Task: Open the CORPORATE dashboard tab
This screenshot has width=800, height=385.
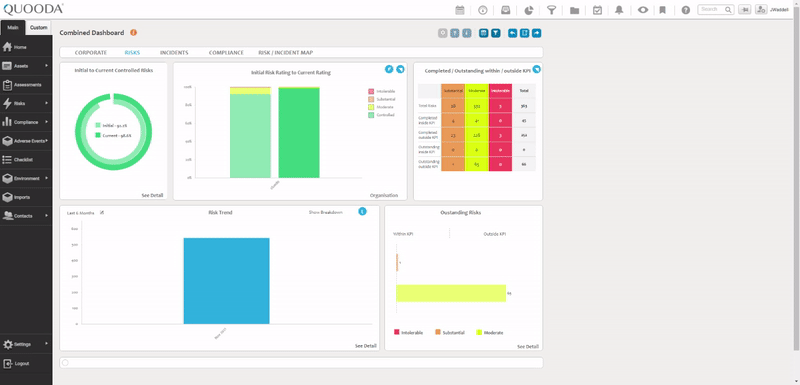Action: pyautogui.click(x=91, y=53)
